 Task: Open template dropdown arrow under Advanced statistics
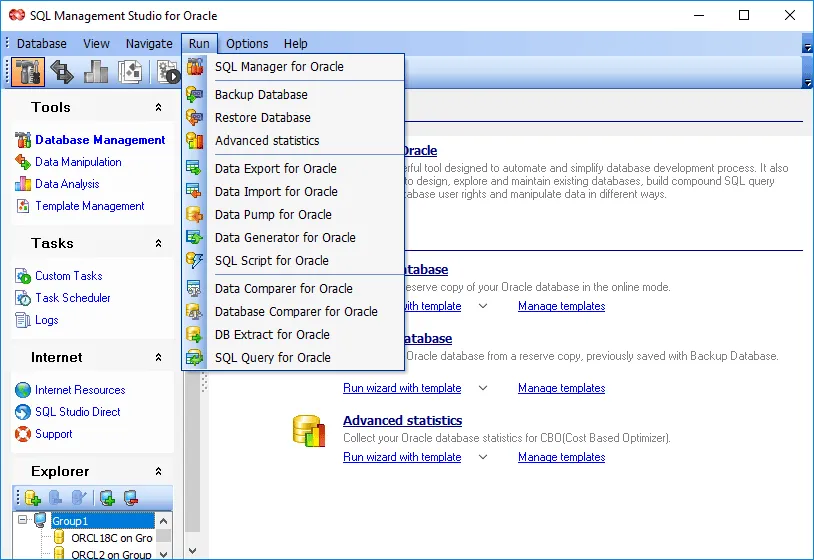(483, 457)
